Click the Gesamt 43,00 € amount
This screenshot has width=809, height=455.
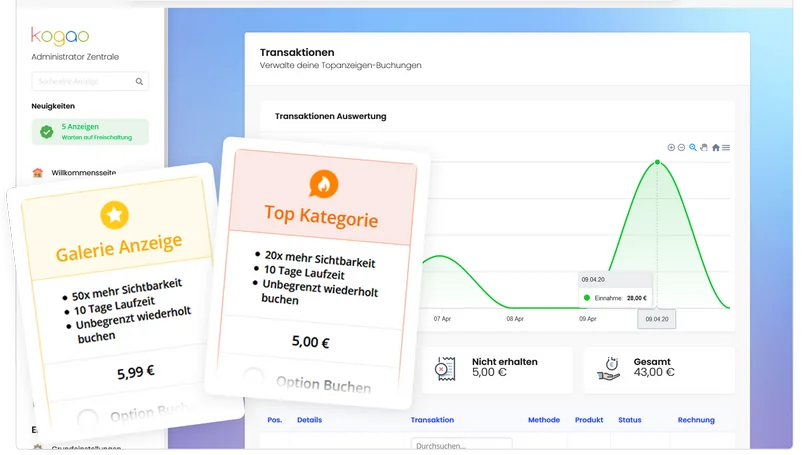654,372
